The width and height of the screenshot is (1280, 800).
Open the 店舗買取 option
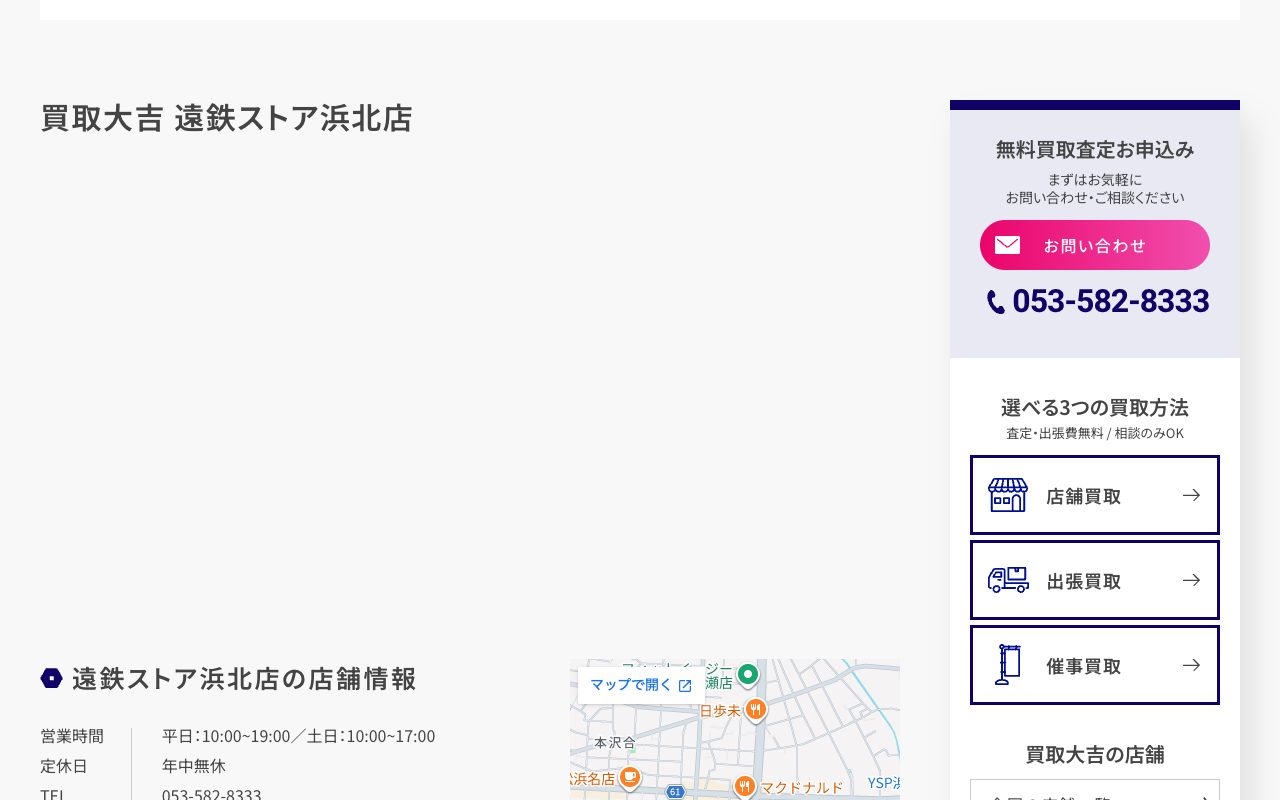1095,495
